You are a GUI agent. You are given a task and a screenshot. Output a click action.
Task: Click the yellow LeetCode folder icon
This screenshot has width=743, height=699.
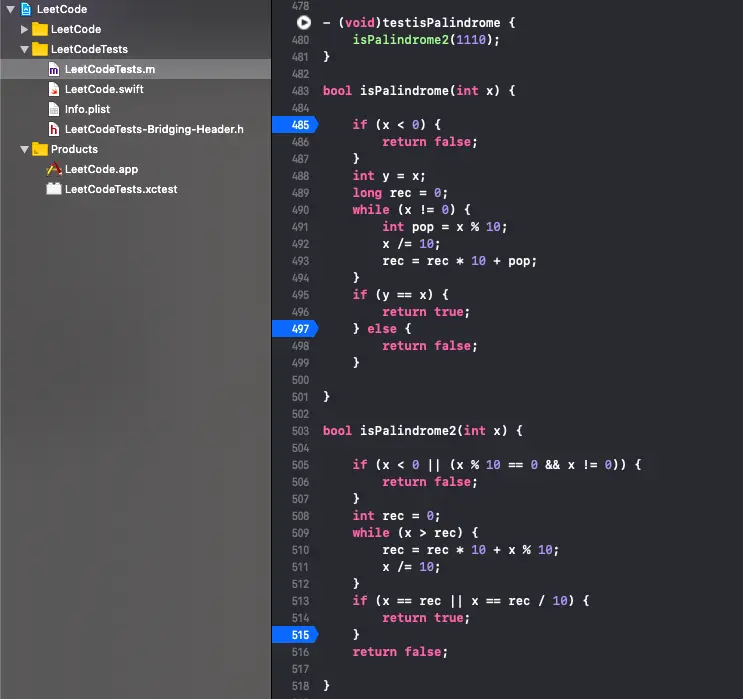point(40,29)
